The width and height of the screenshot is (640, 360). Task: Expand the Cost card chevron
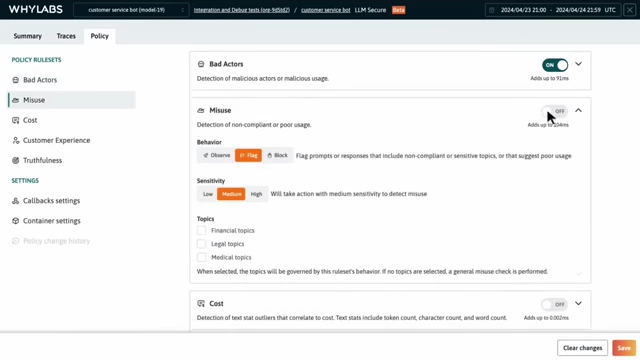578,304
